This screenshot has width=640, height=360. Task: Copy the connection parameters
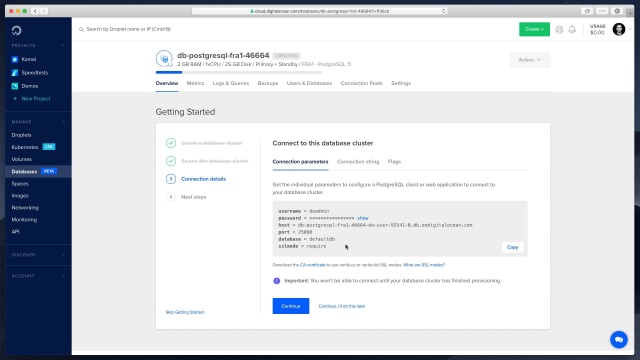(512, 247)
